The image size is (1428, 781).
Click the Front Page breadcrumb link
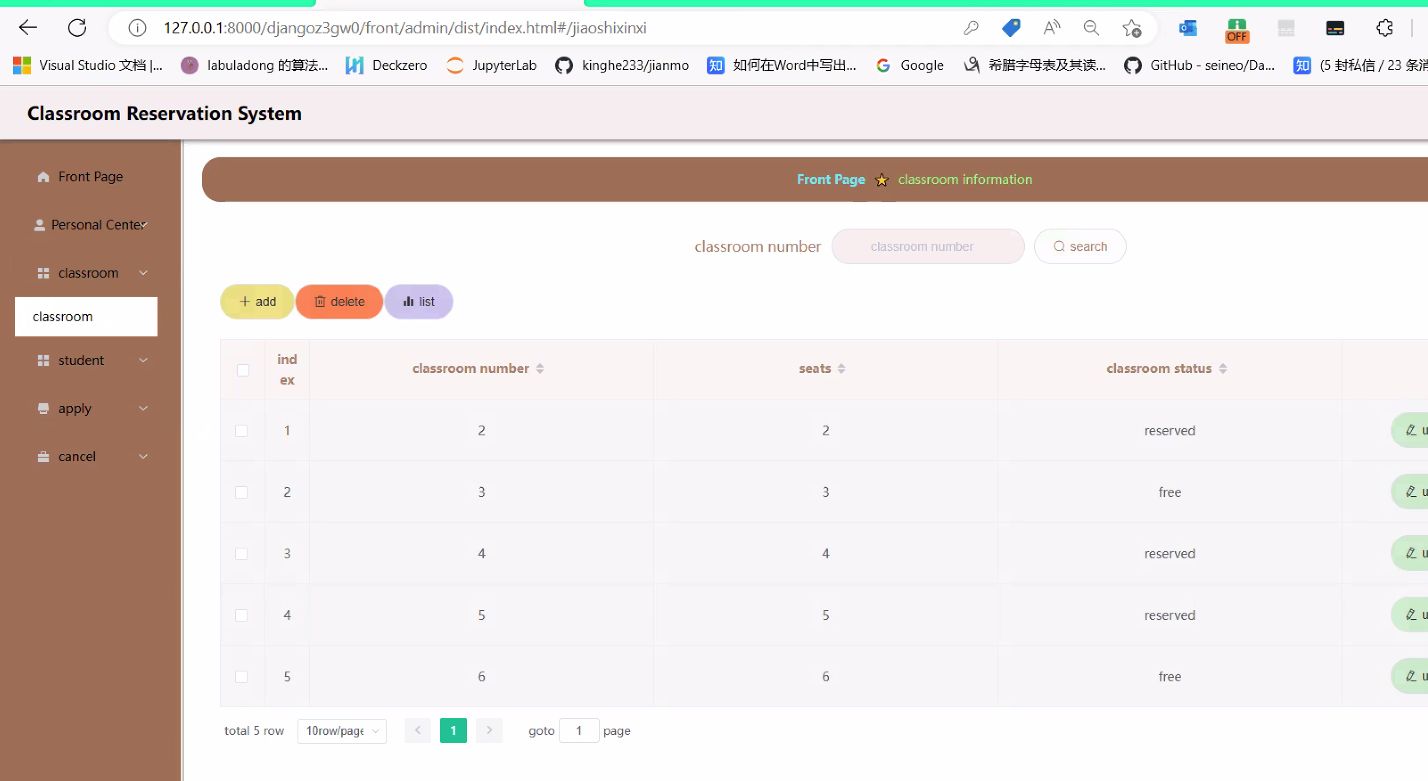point(831,179)
